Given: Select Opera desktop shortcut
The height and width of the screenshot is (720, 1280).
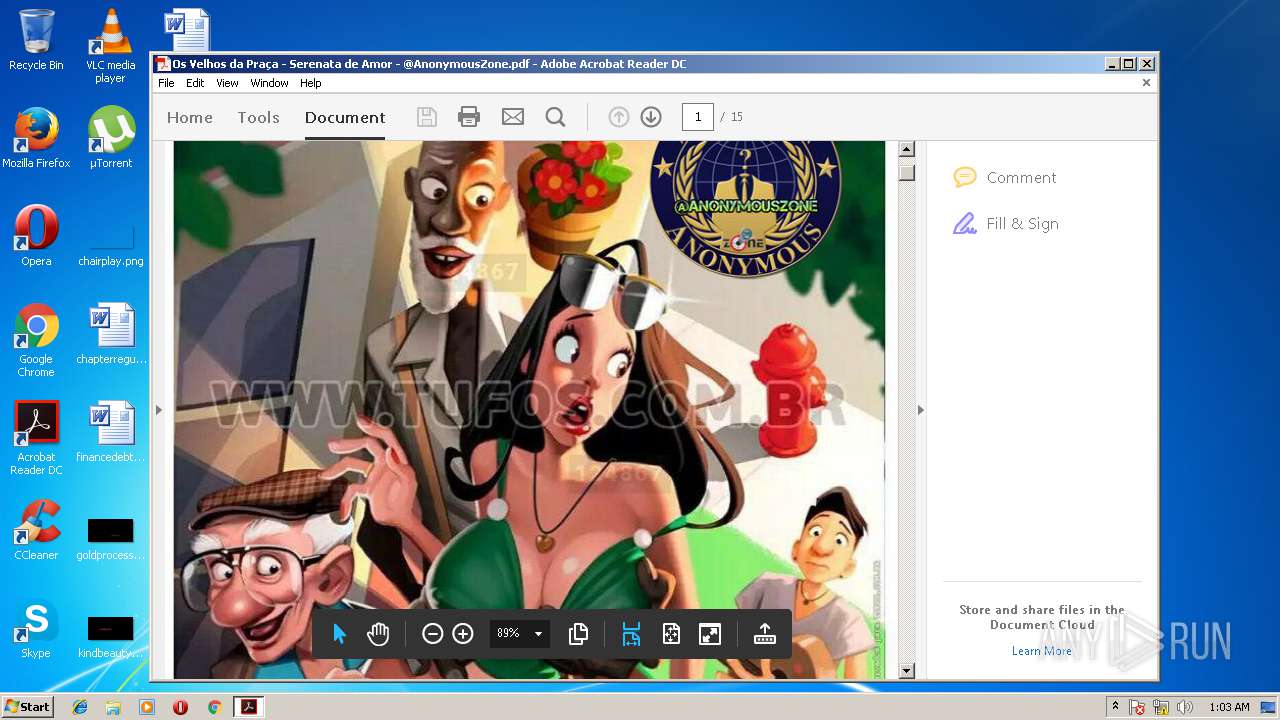Looking at the screenshot, I should click(x=36, y=236).
